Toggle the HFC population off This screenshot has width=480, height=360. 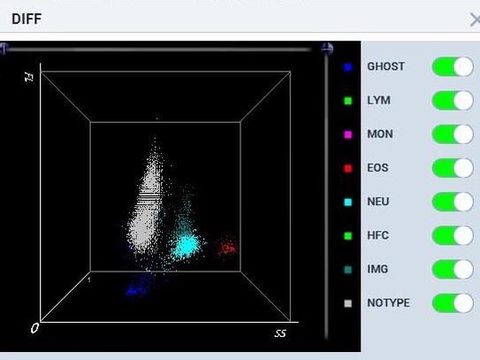(453, 236)
